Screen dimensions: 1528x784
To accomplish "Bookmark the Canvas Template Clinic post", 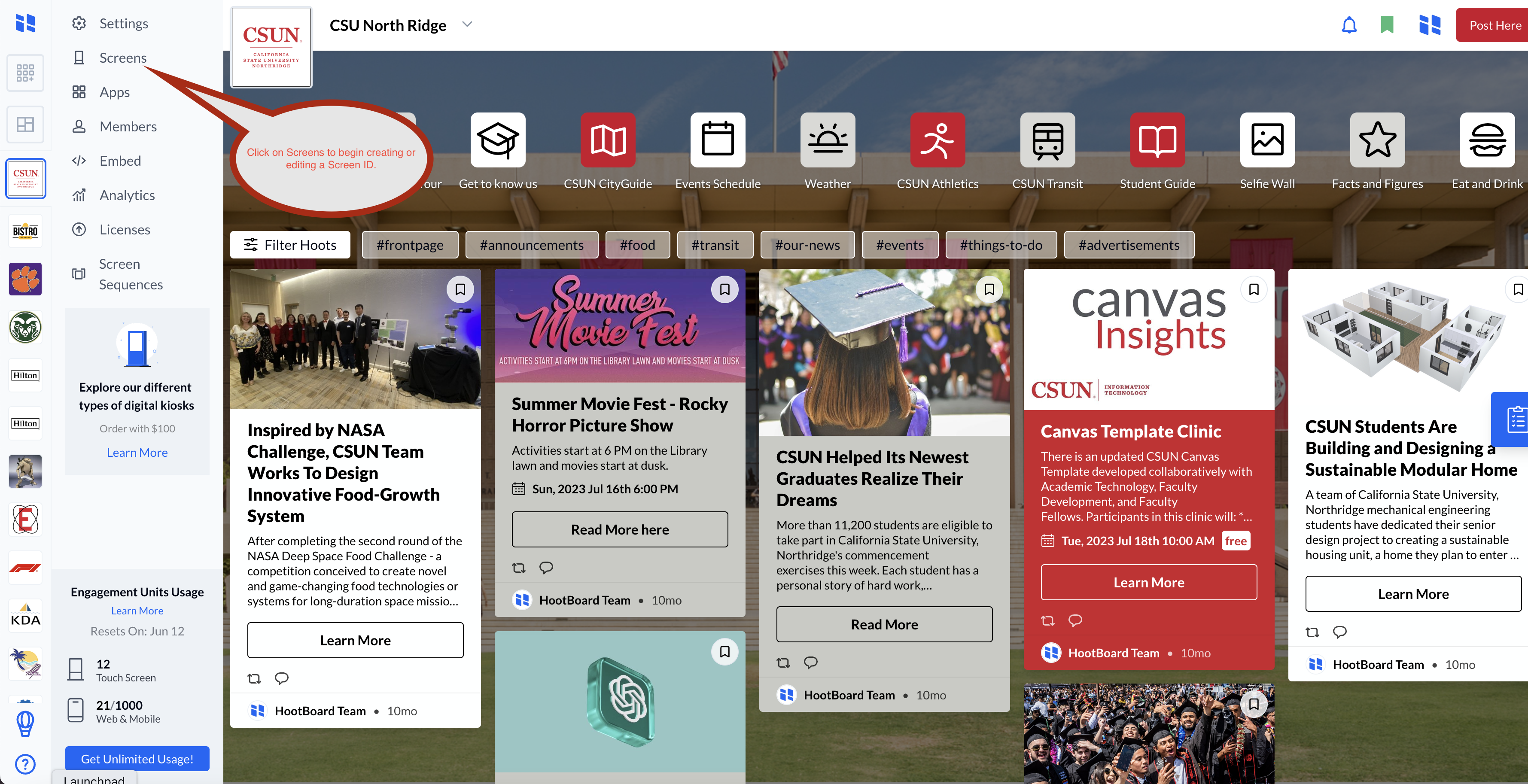I will click(1253, 289).
